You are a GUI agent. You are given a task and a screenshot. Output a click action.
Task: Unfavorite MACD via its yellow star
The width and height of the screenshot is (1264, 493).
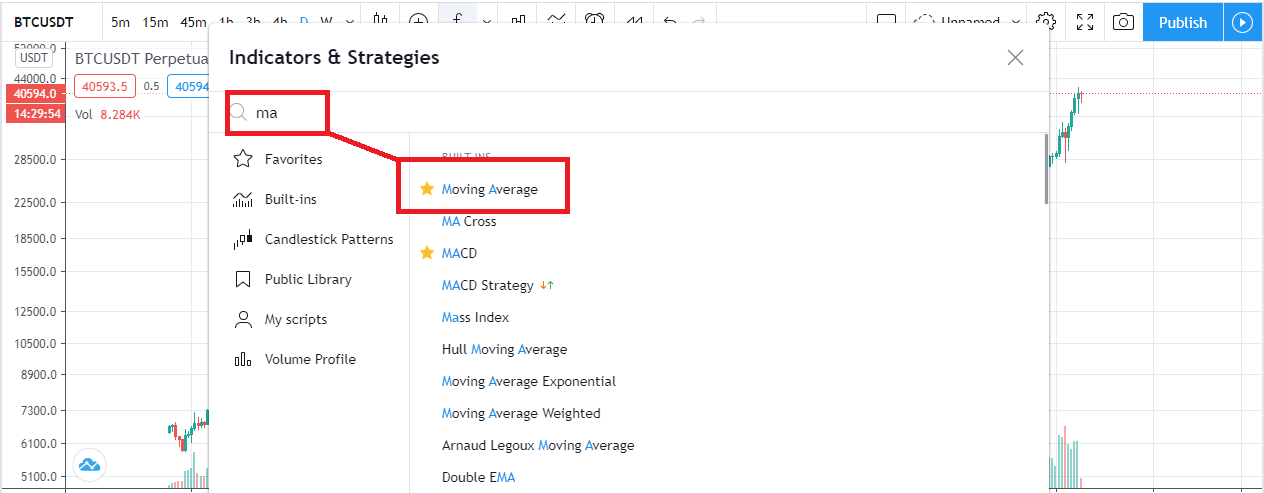coord(427,253)
